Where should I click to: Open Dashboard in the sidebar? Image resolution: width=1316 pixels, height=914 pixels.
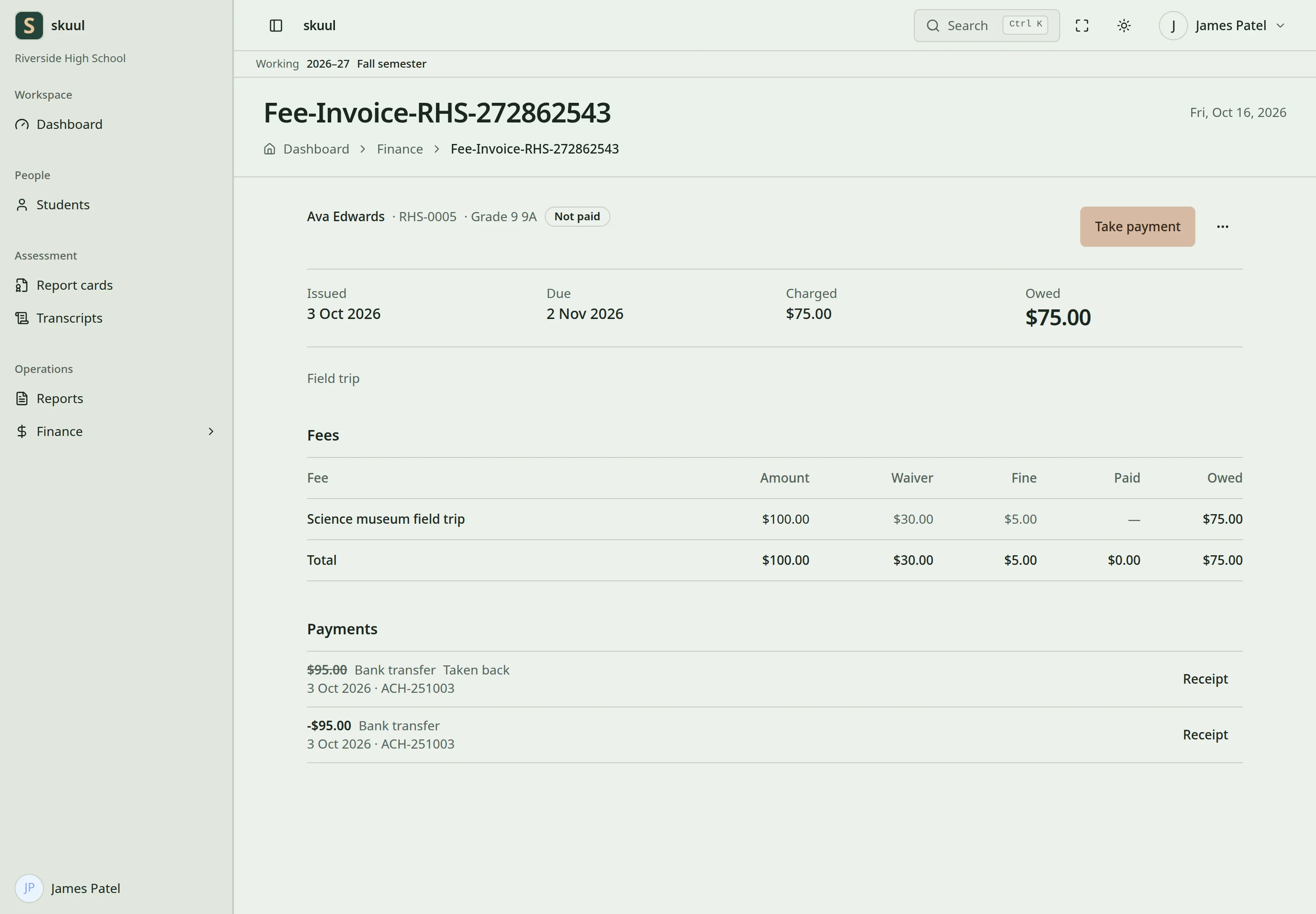69,124
